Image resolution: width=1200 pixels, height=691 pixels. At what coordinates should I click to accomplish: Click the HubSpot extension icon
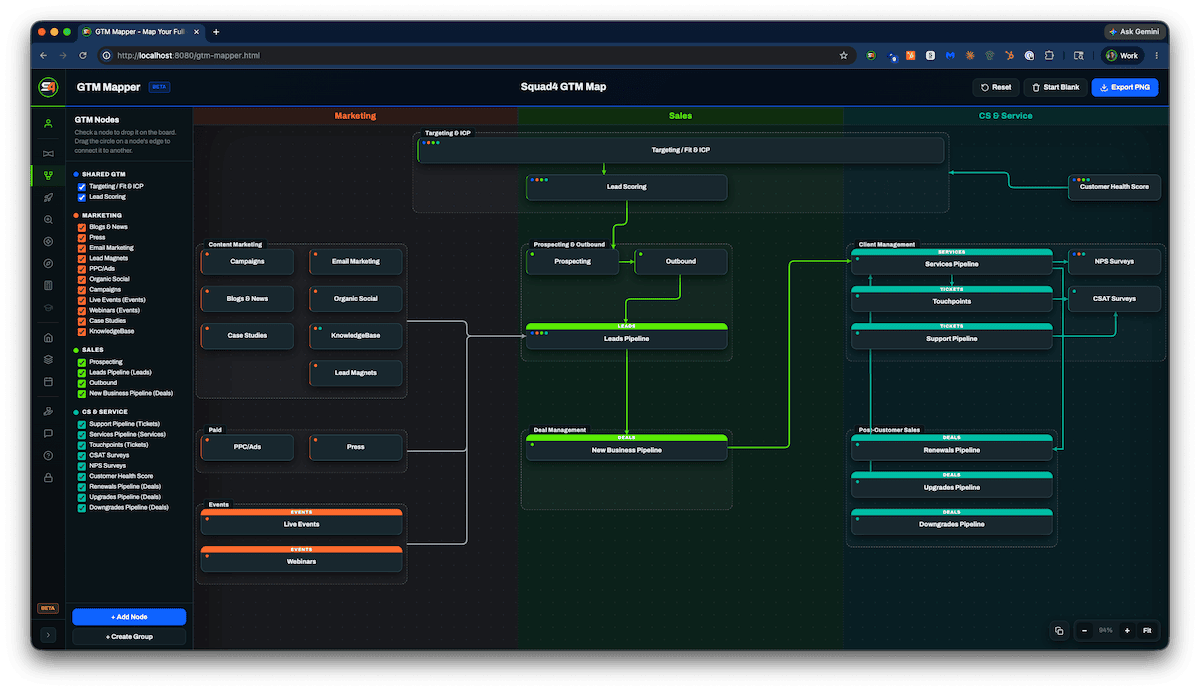coord(1008,56)
